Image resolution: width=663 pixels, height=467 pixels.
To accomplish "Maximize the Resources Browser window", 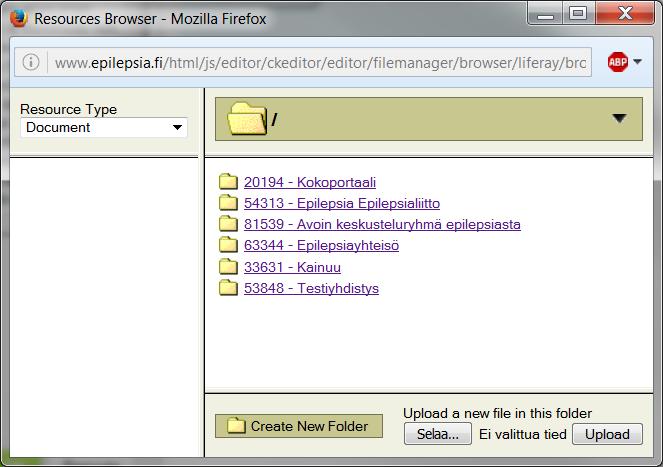I will (x=578, y=14).
